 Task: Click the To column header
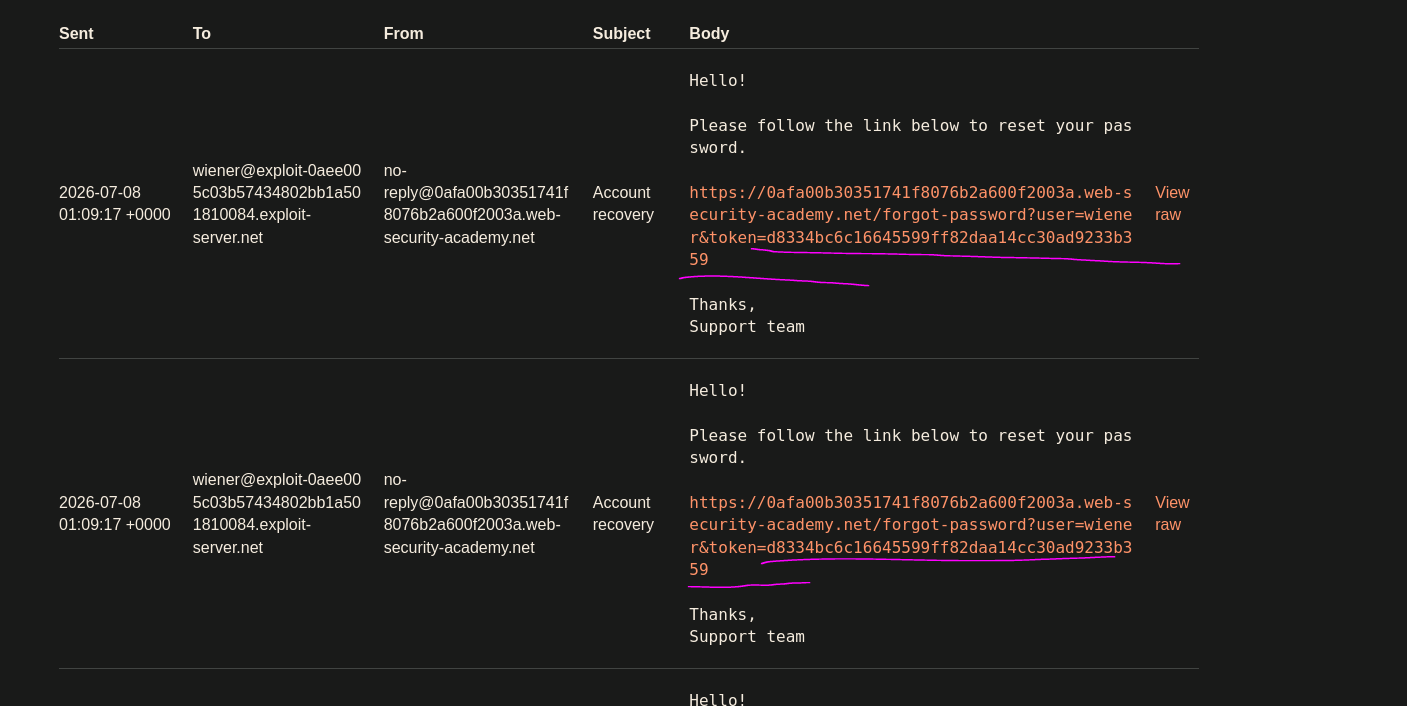[202, 34]
